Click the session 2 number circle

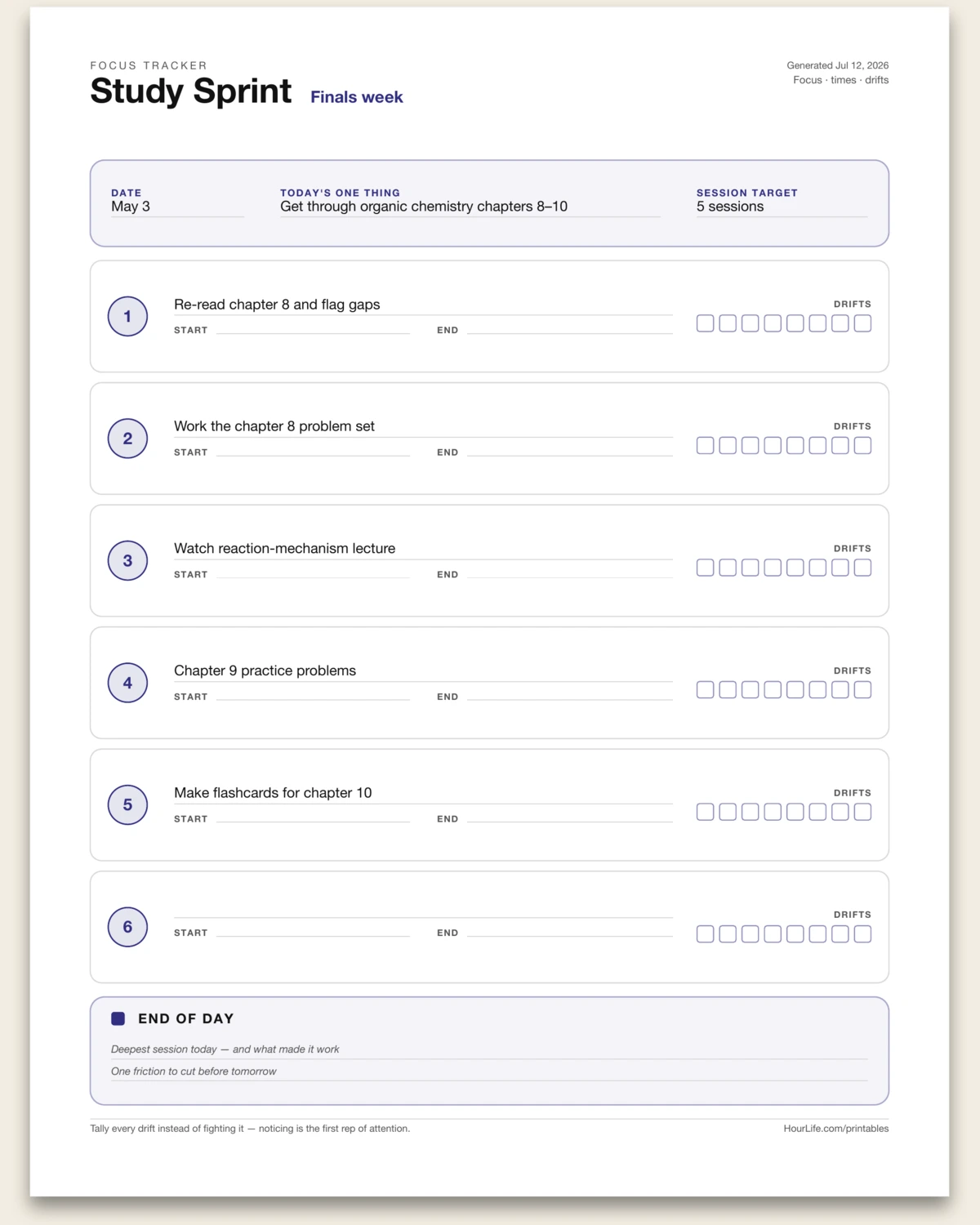tap(127, 439)
